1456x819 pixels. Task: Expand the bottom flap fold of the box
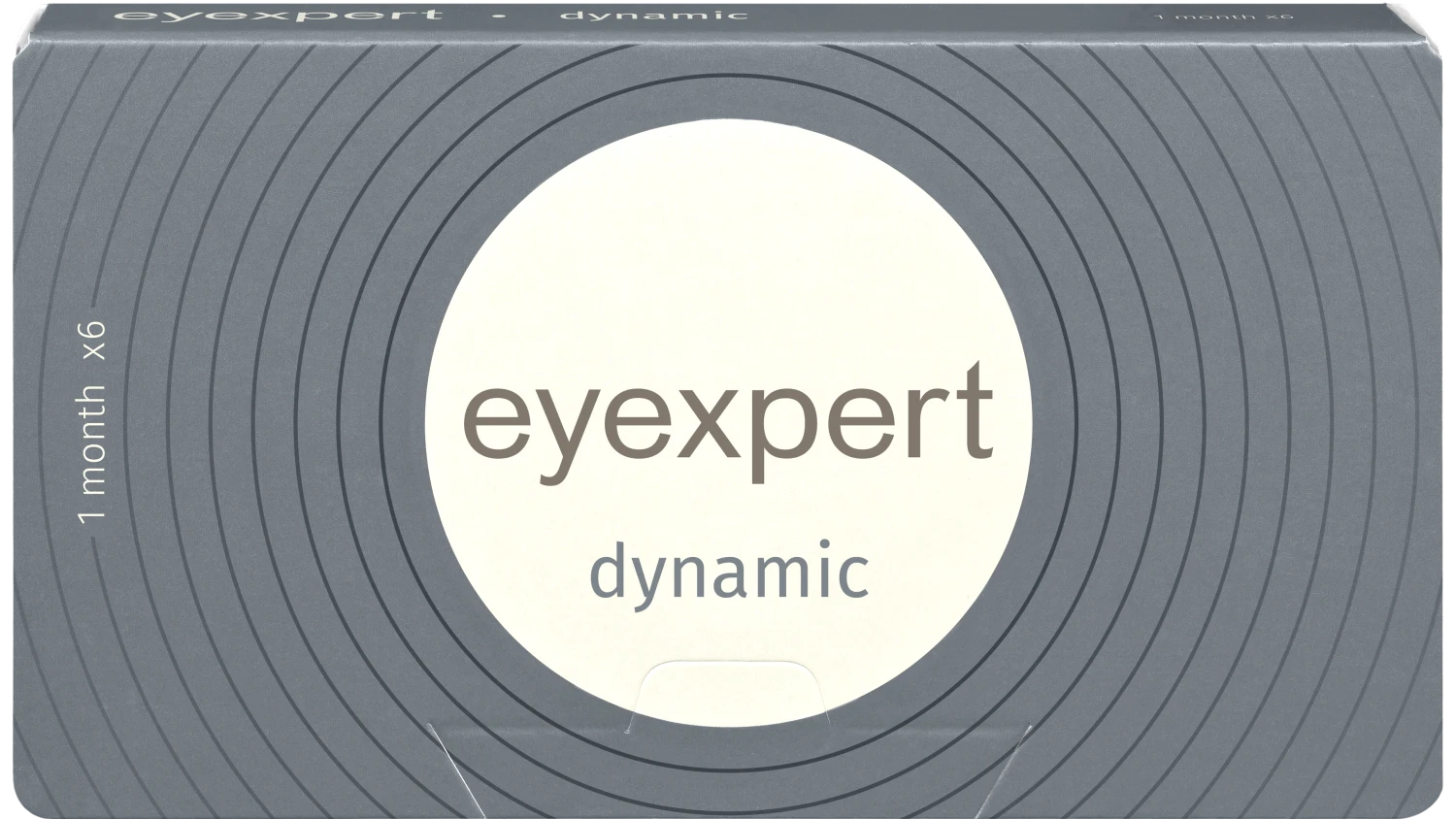tap(728, 776)
